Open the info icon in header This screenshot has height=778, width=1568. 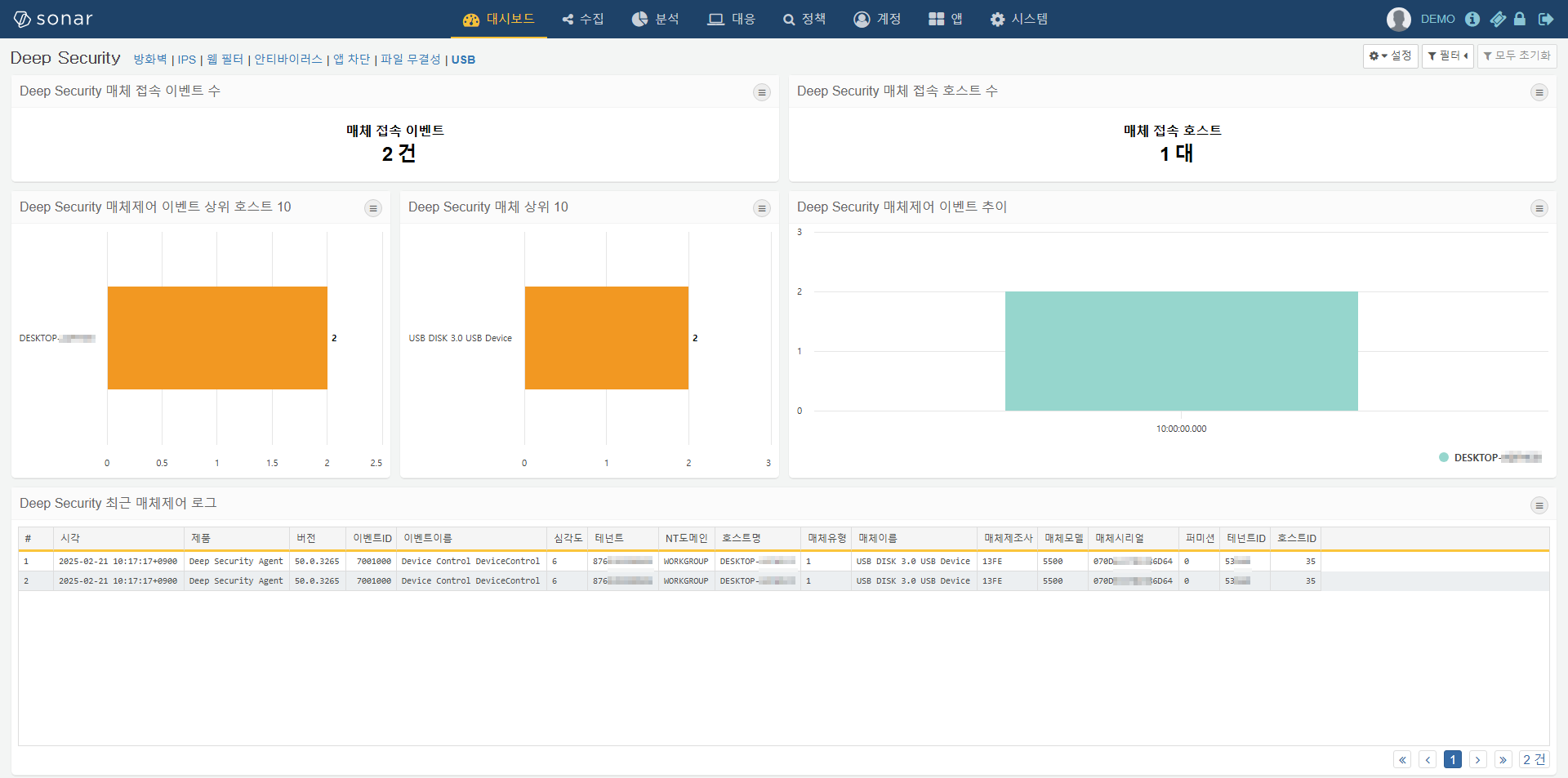tap(1472, 19)
